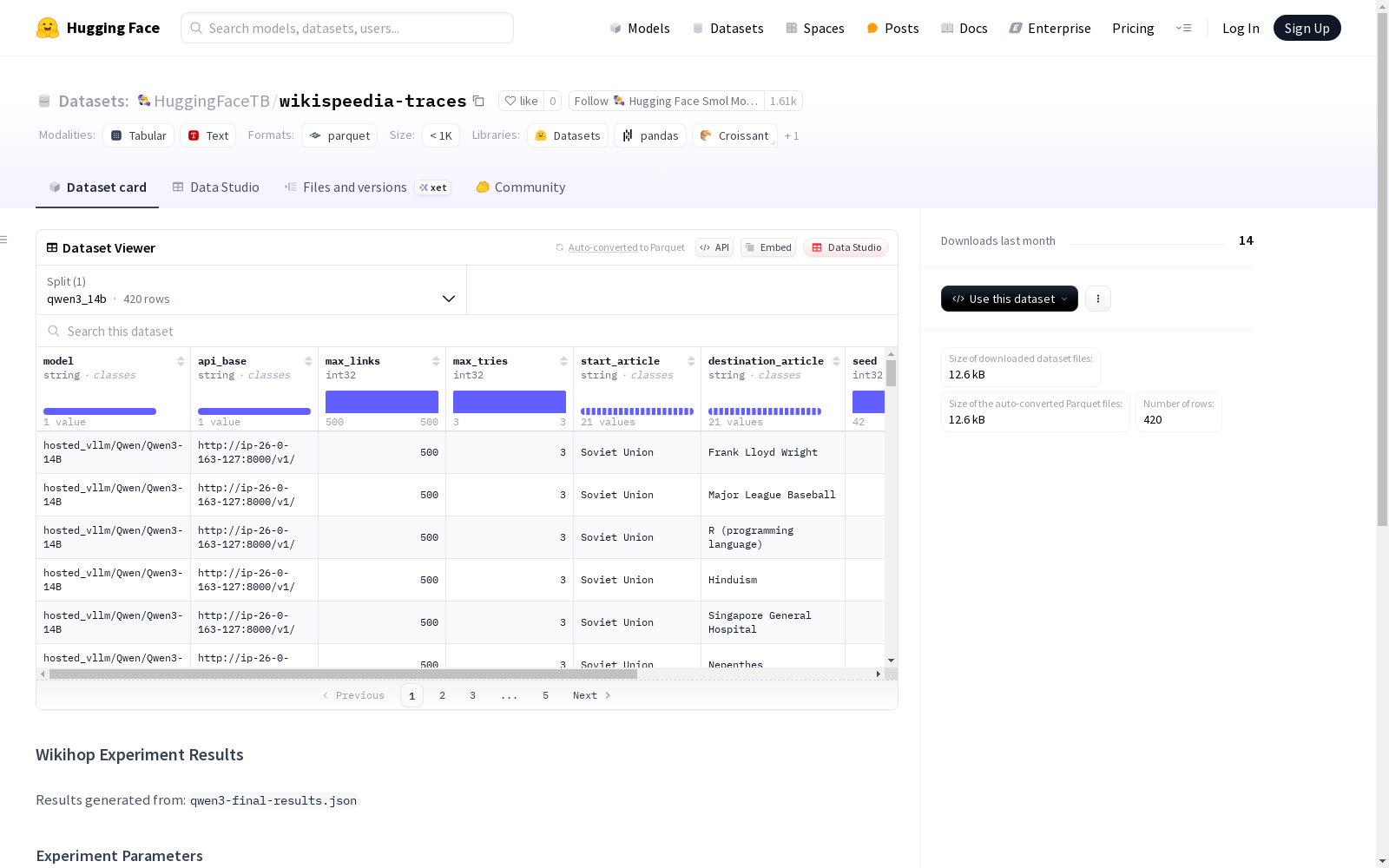The height and width of the screenshot is (868, 1389).
Task: Expand the Use this dataset dropdown
Action: click(1010, 299)
